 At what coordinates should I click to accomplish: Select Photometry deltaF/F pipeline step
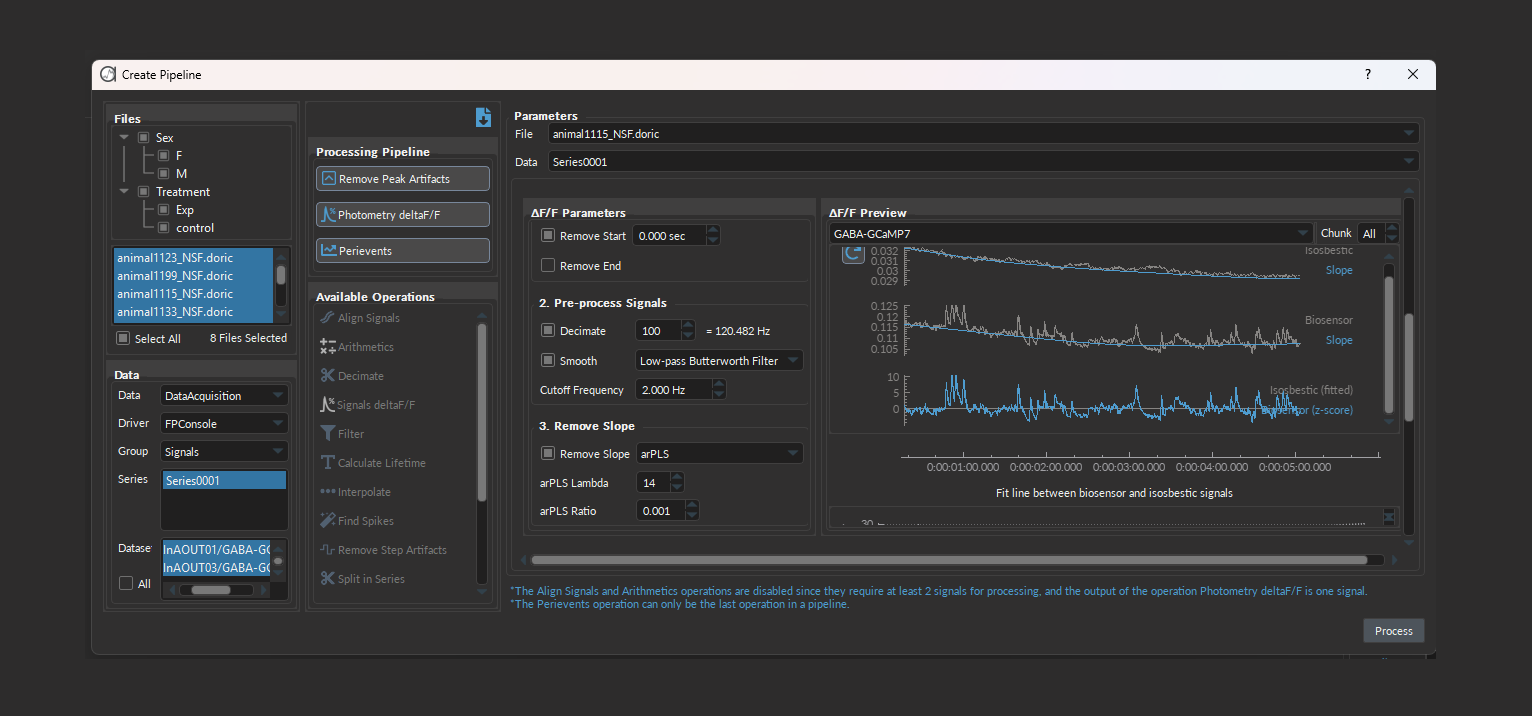pos(402,215)
